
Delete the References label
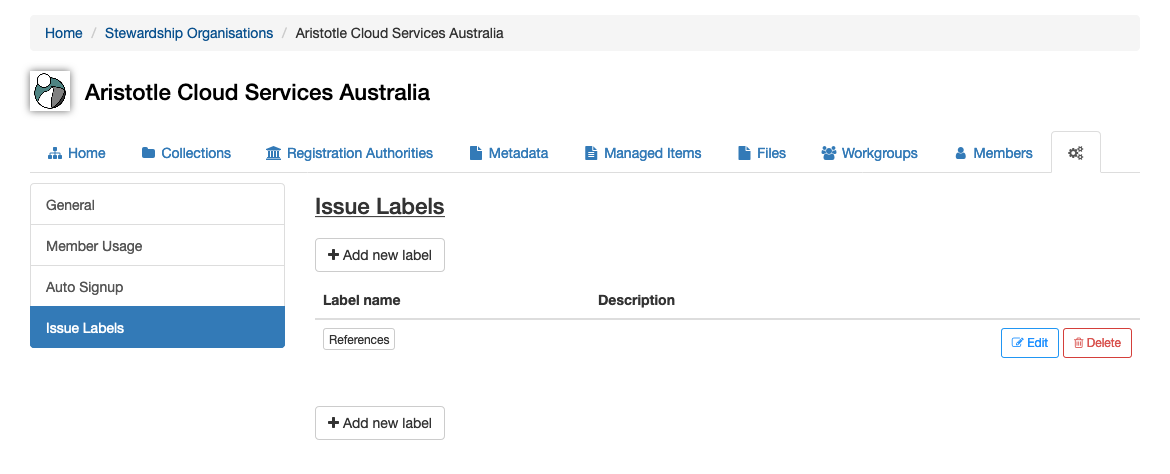click(1098, 343)
